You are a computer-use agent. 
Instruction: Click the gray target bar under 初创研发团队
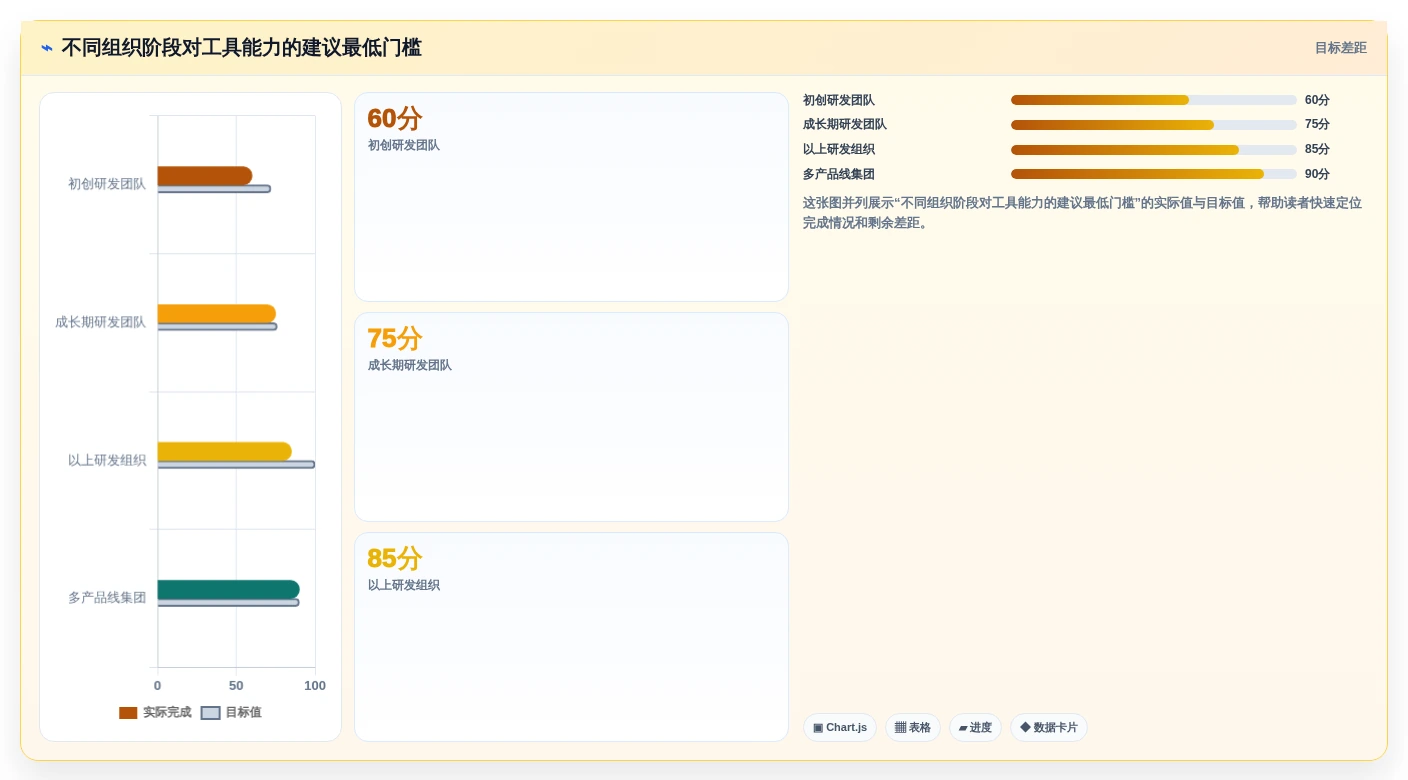(214, 189)
